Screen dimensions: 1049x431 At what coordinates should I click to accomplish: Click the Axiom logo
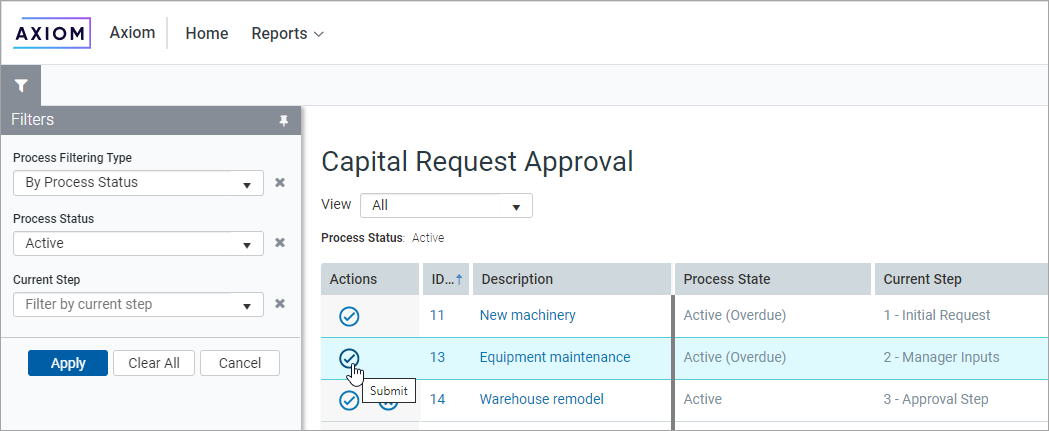point(52,33)
